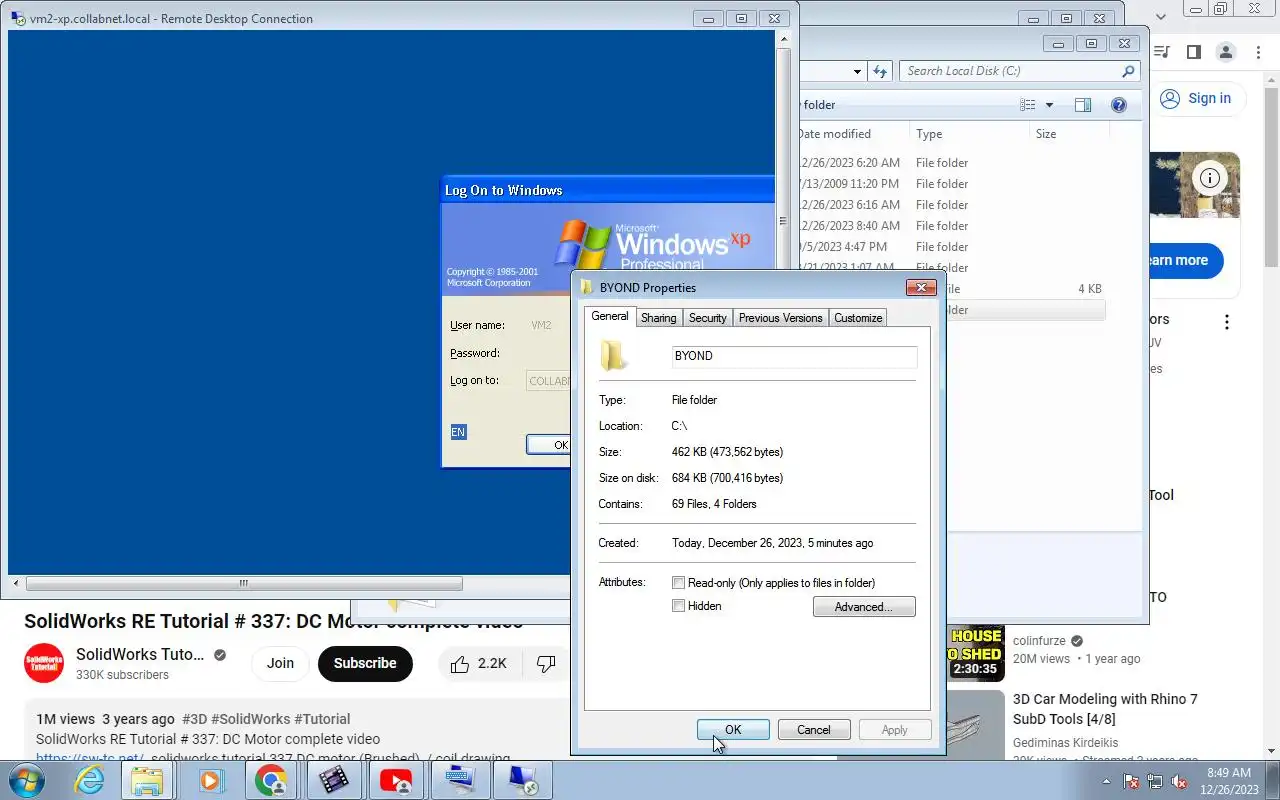Click the ad info circle icon

tap(1210, 179)
